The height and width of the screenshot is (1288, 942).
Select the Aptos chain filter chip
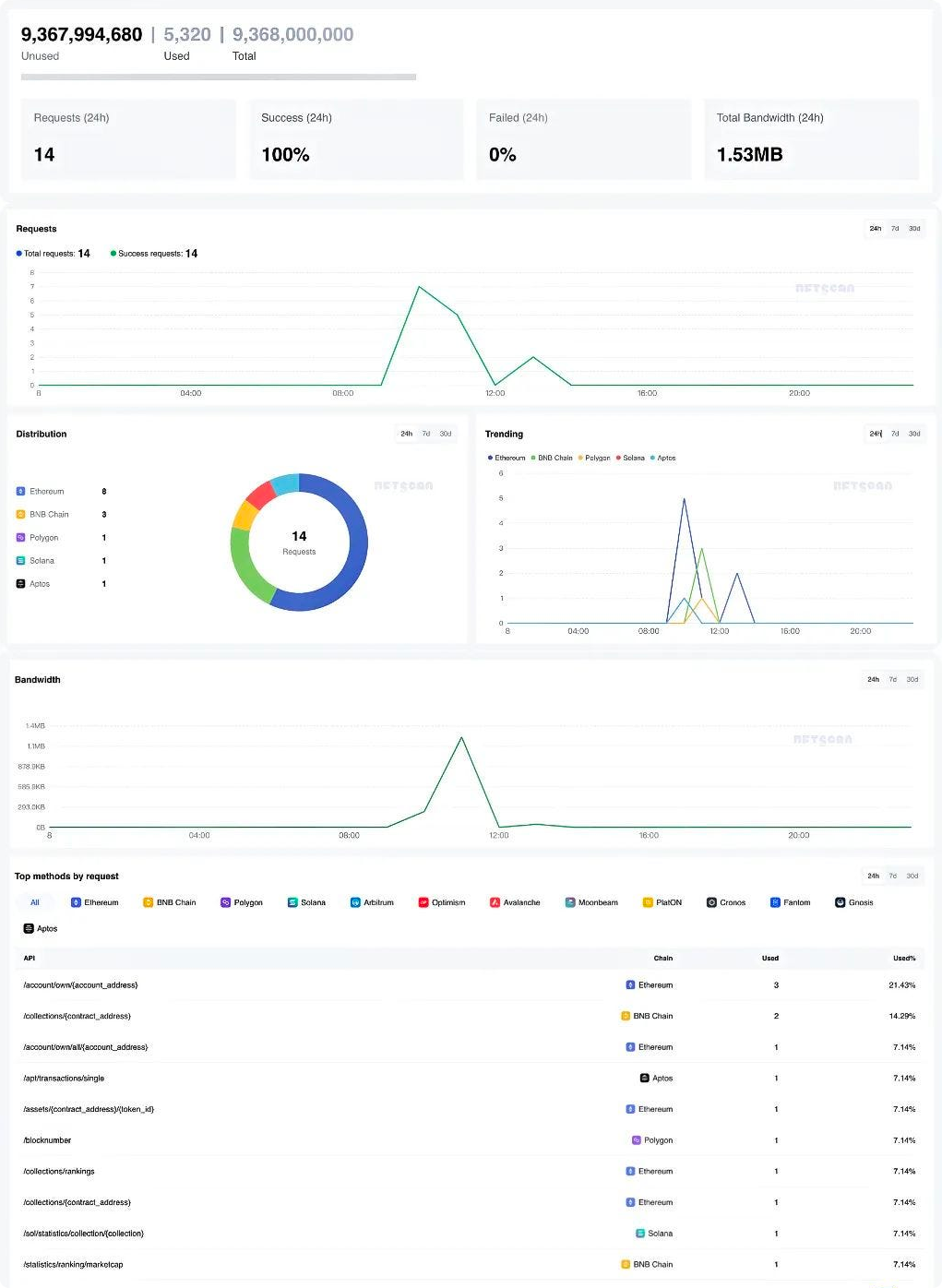click(x=40, y=928)
